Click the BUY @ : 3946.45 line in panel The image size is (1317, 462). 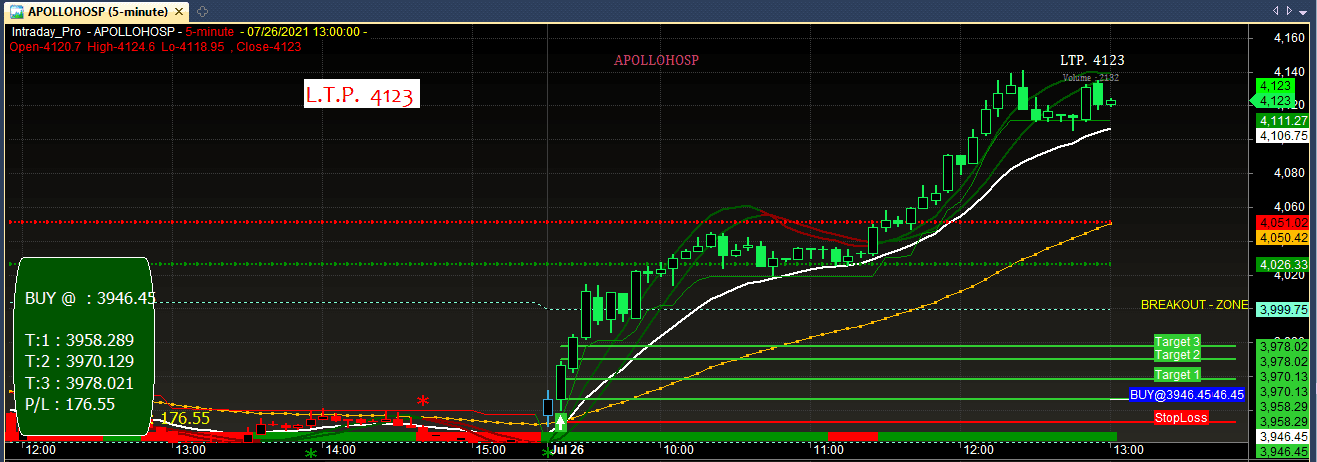pyautogui.click(x=90, y=297)
